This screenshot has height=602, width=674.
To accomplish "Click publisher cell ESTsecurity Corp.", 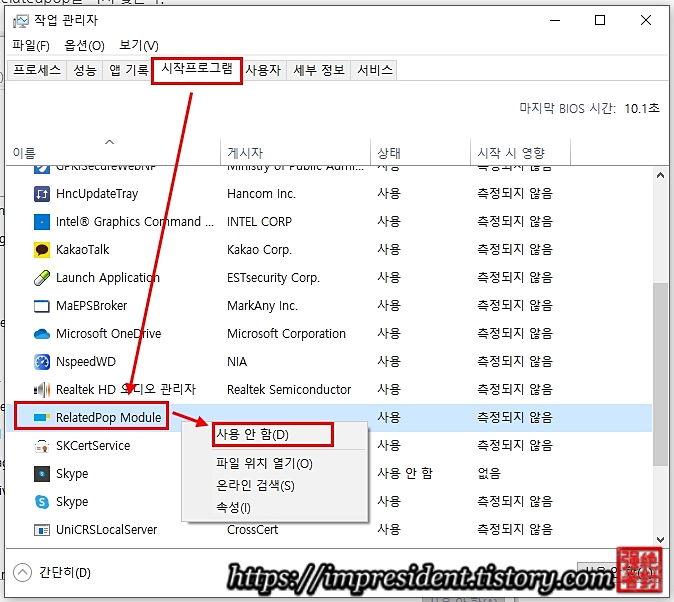I will [273, 278].
